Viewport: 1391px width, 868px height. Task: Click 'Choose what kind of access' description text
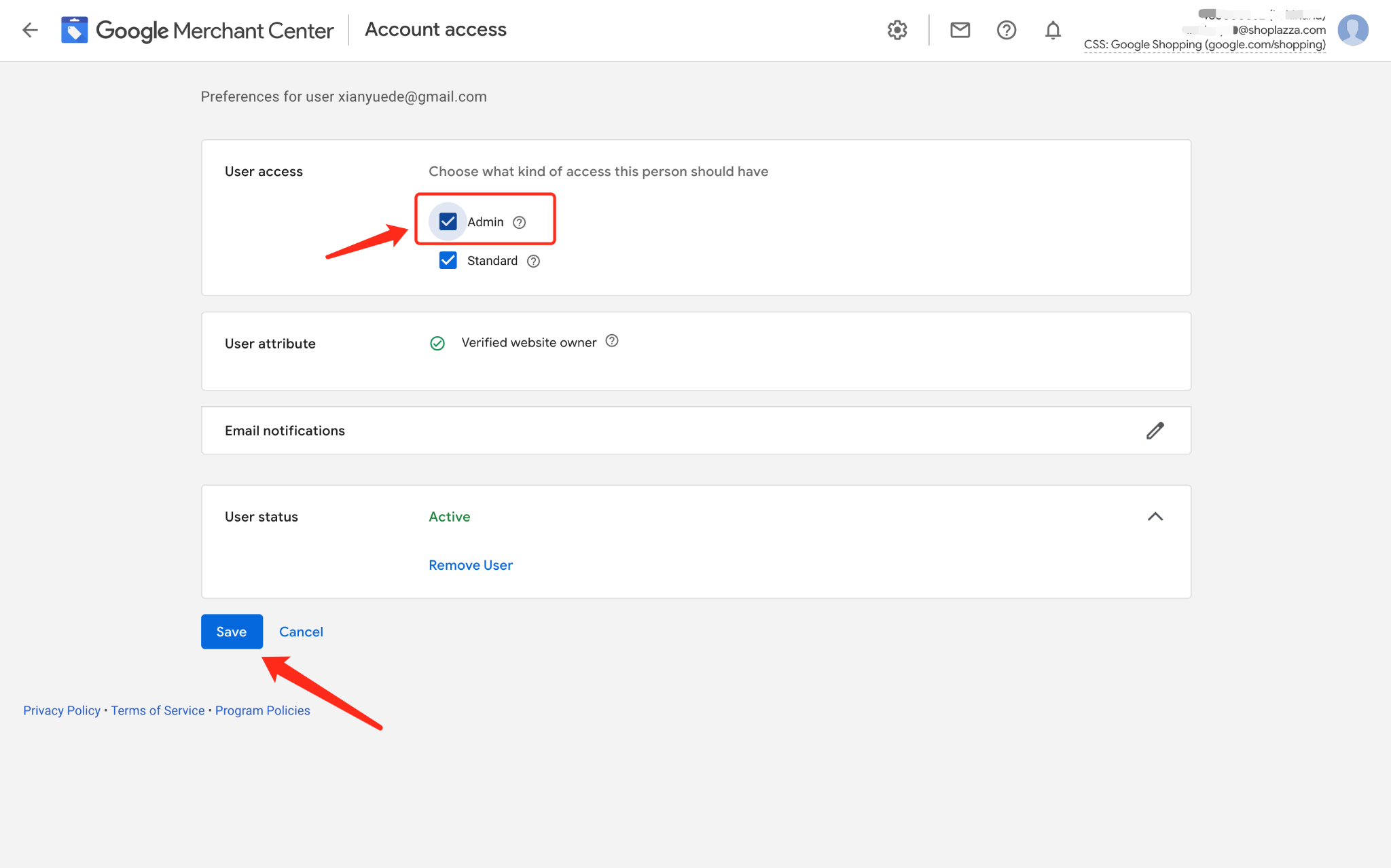click(598, 172)
